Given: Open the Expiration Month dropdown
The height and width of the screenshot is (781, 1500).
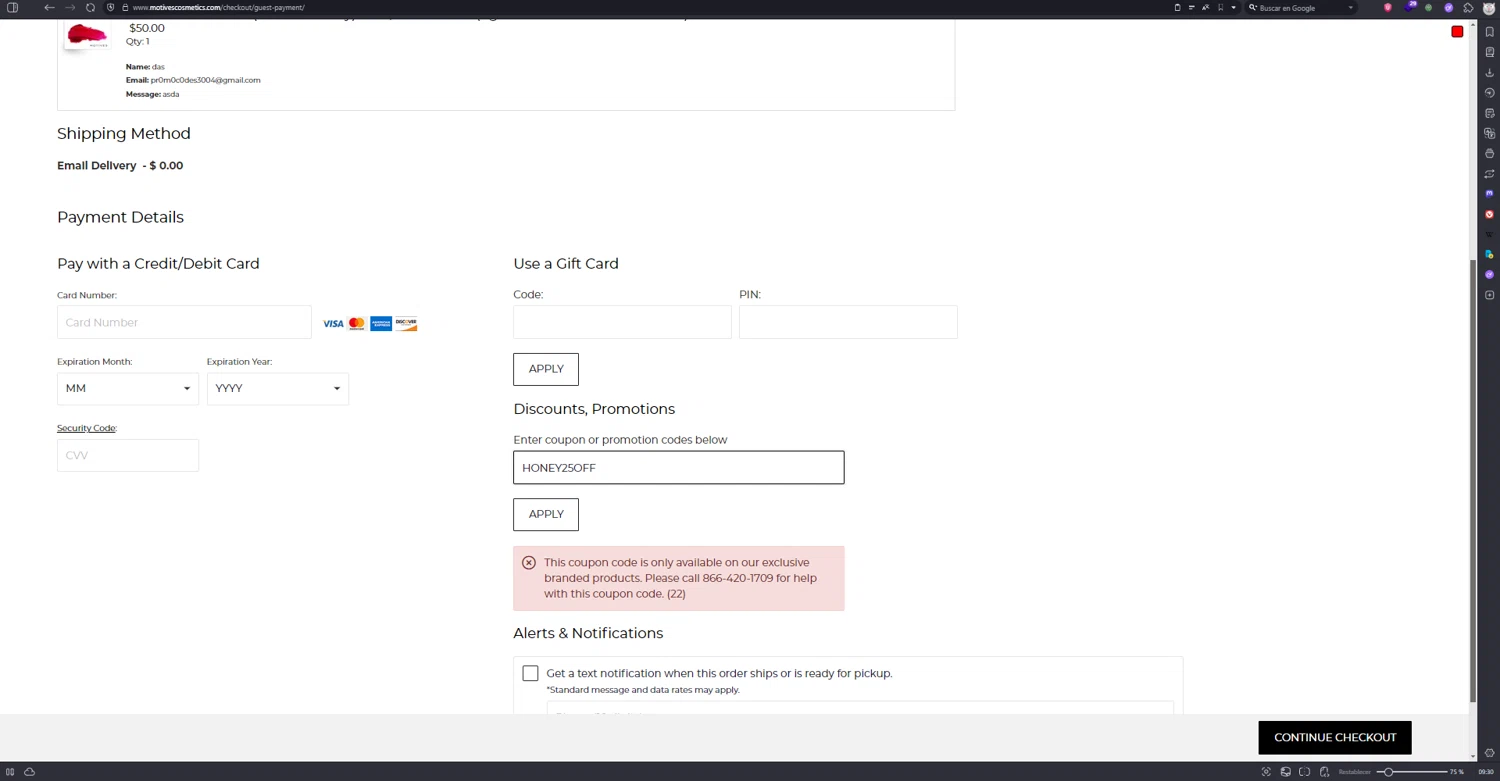Looking at the screenshot, I should pyautogui.click(x=128, y=388).
